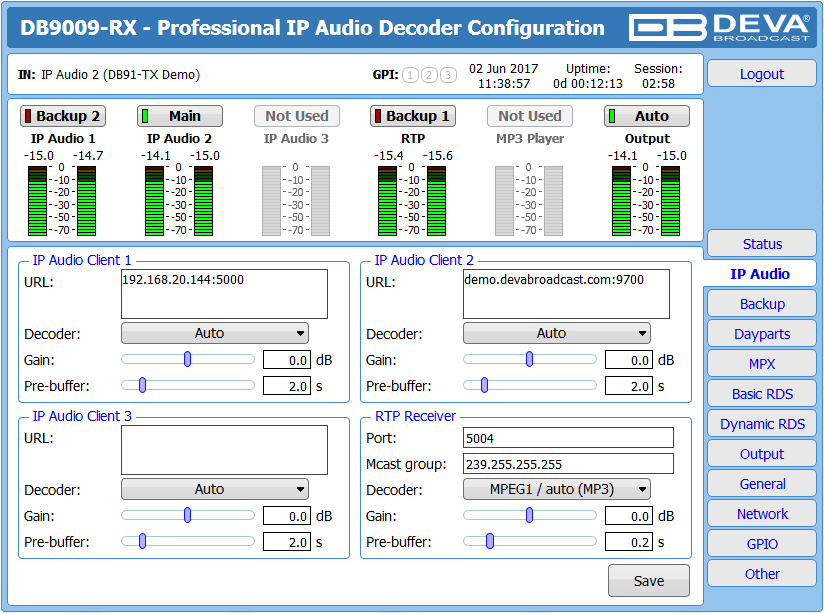Screen dimensions: 824x613
Task: Toggle the Auto mode above Output
Action: pos(646,116)
